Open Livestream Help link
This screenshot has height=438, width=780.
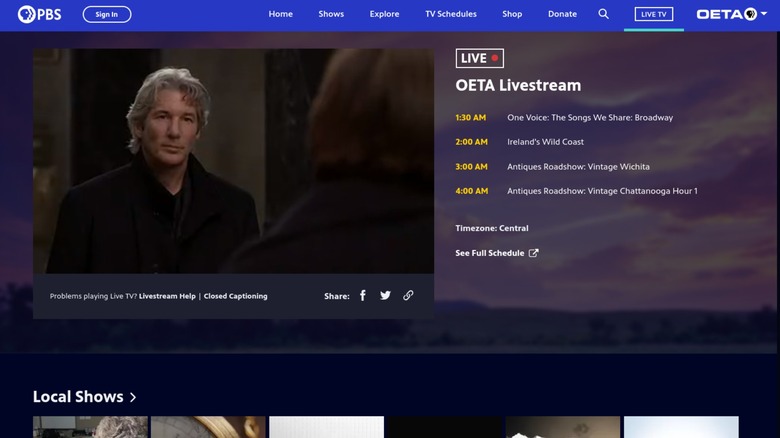click(167, 296)
